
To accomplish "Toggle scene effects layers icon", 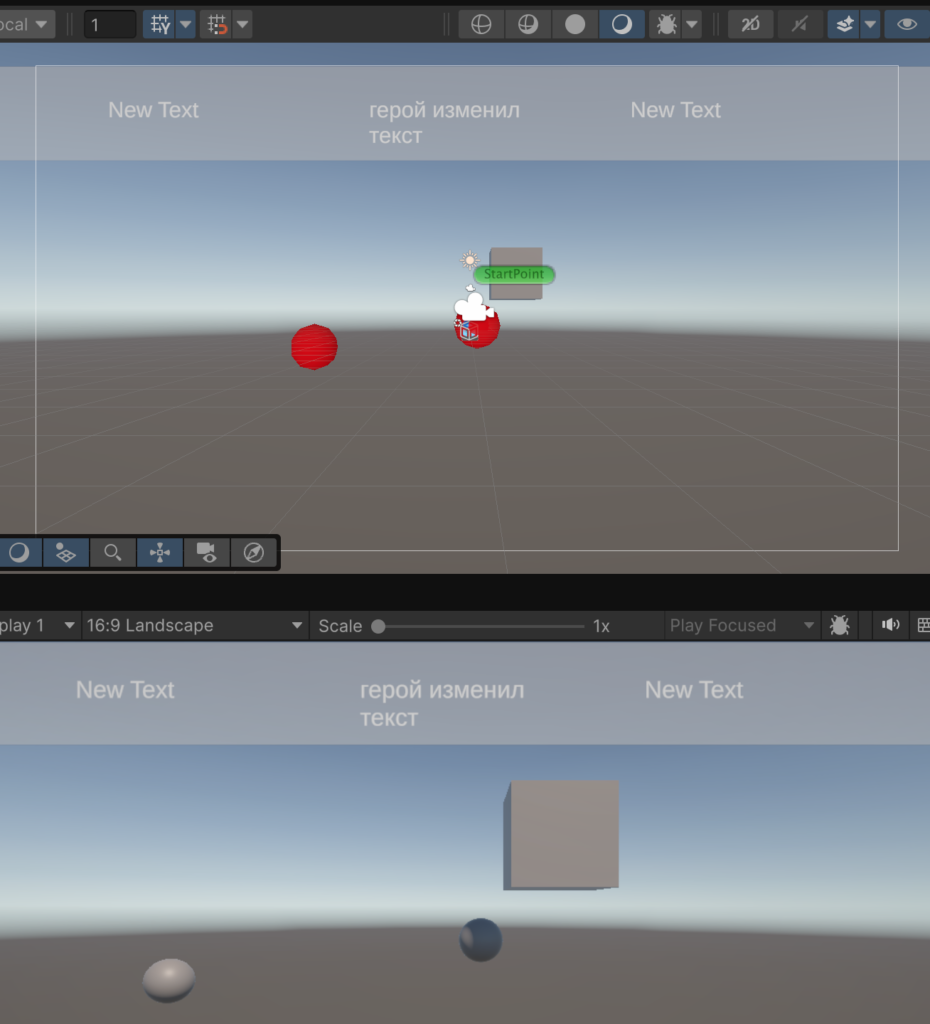I will (844, 25).
